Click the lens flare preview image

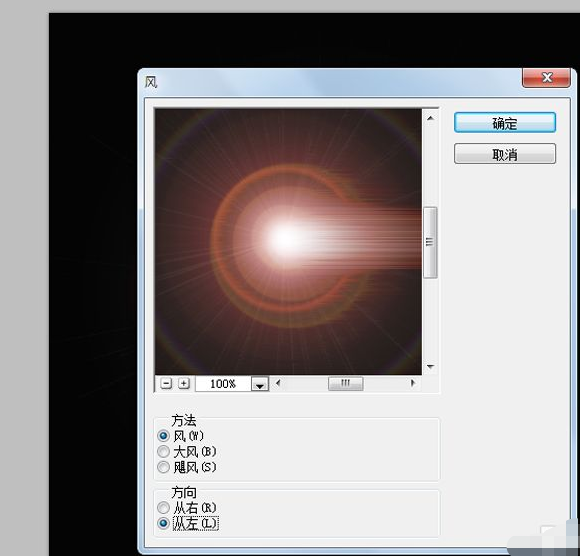click(x=288, y=241)
